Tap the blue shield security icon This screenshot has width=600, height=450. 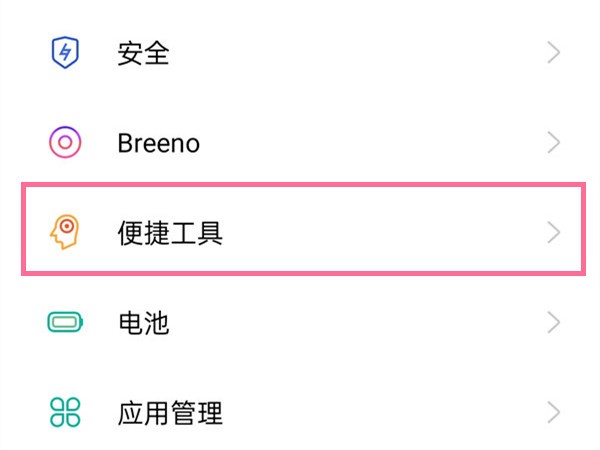click(x=65, y=53)
